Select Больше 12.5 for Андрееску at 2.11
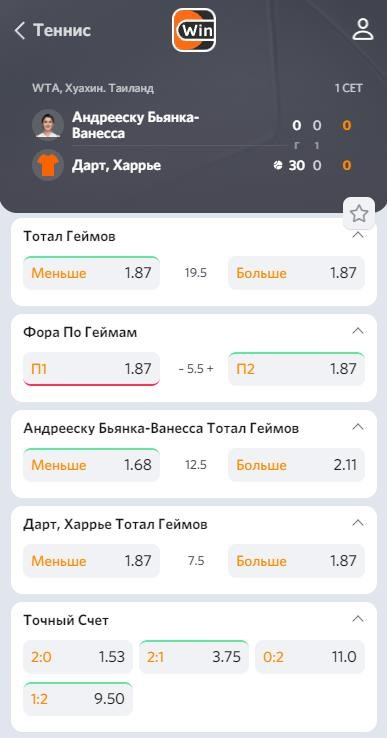This screenshot has height=738, width=387. pyautogui.click(x=297, y=465)
